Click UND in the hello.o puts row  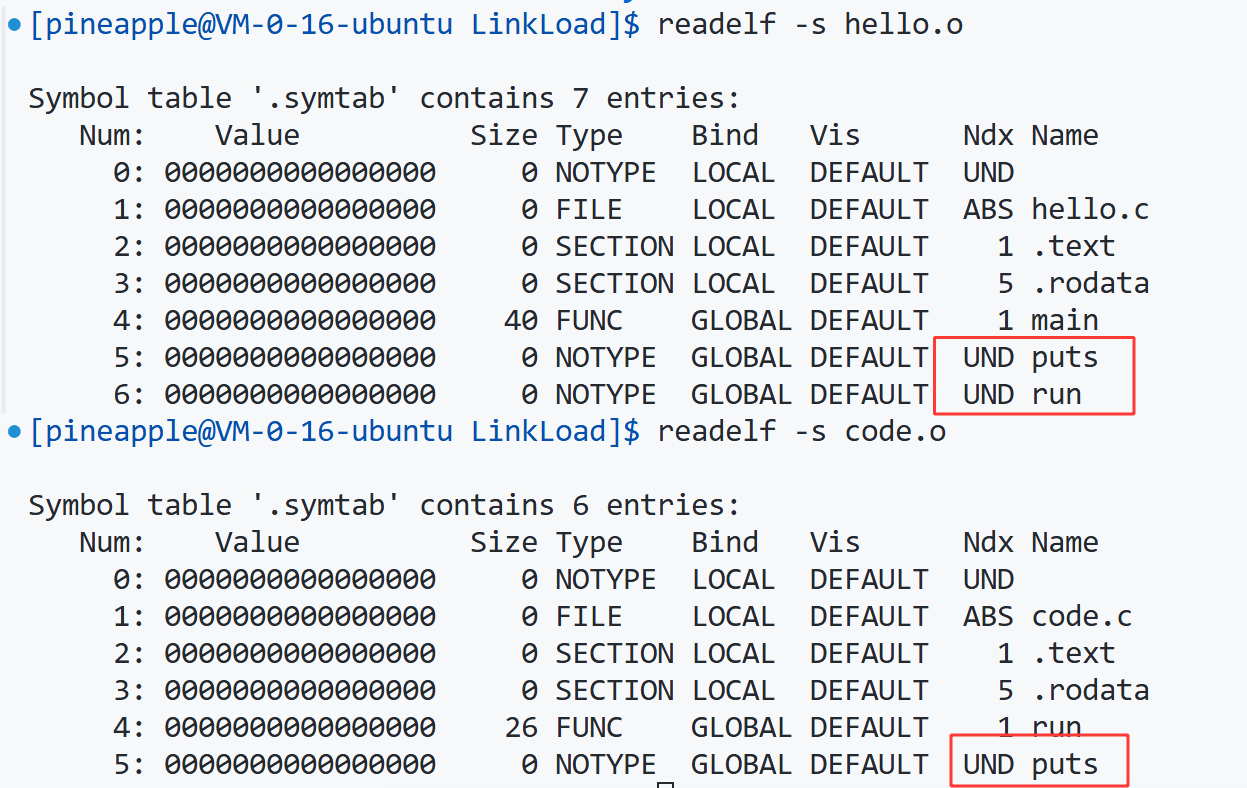pyautogui.click(x=988, y=358)
